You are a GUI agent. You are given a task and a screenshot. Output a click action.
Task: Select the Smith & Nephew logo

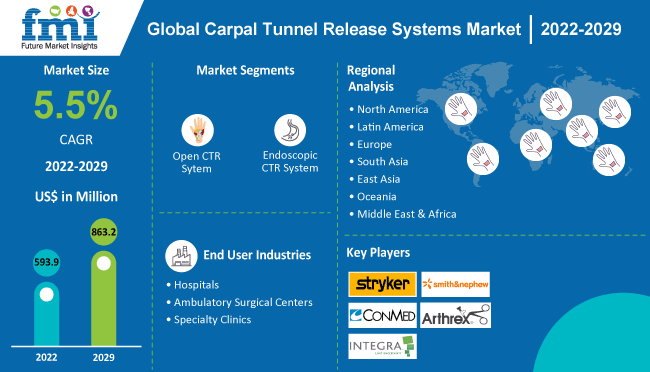click(x=456, y=284)
